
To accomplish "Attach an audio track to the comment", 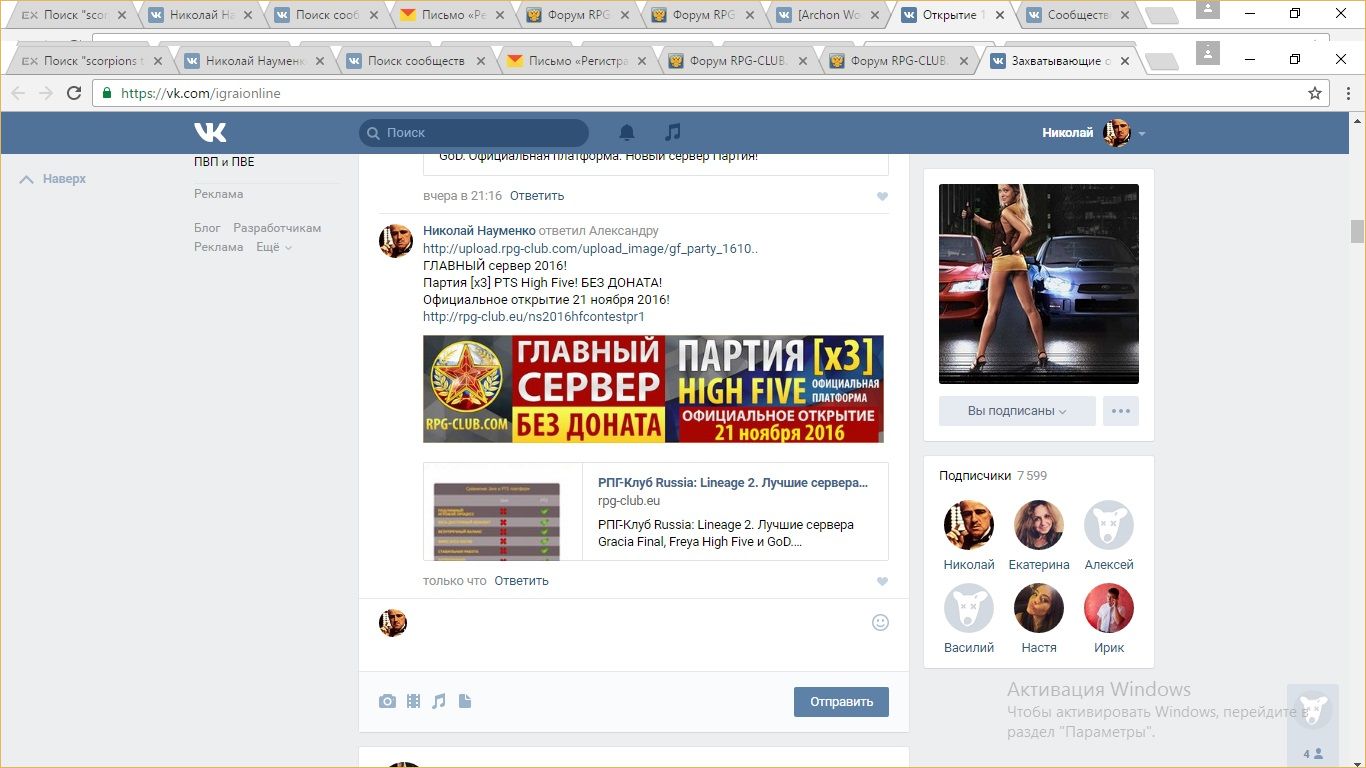I will coord(439,702).
